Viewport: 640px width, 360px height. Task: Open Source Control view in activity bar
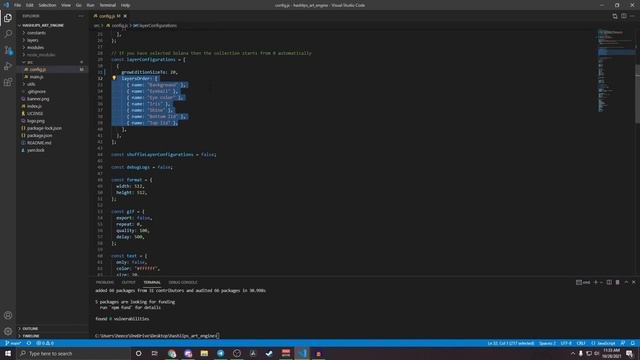click(x=8, y=50)
